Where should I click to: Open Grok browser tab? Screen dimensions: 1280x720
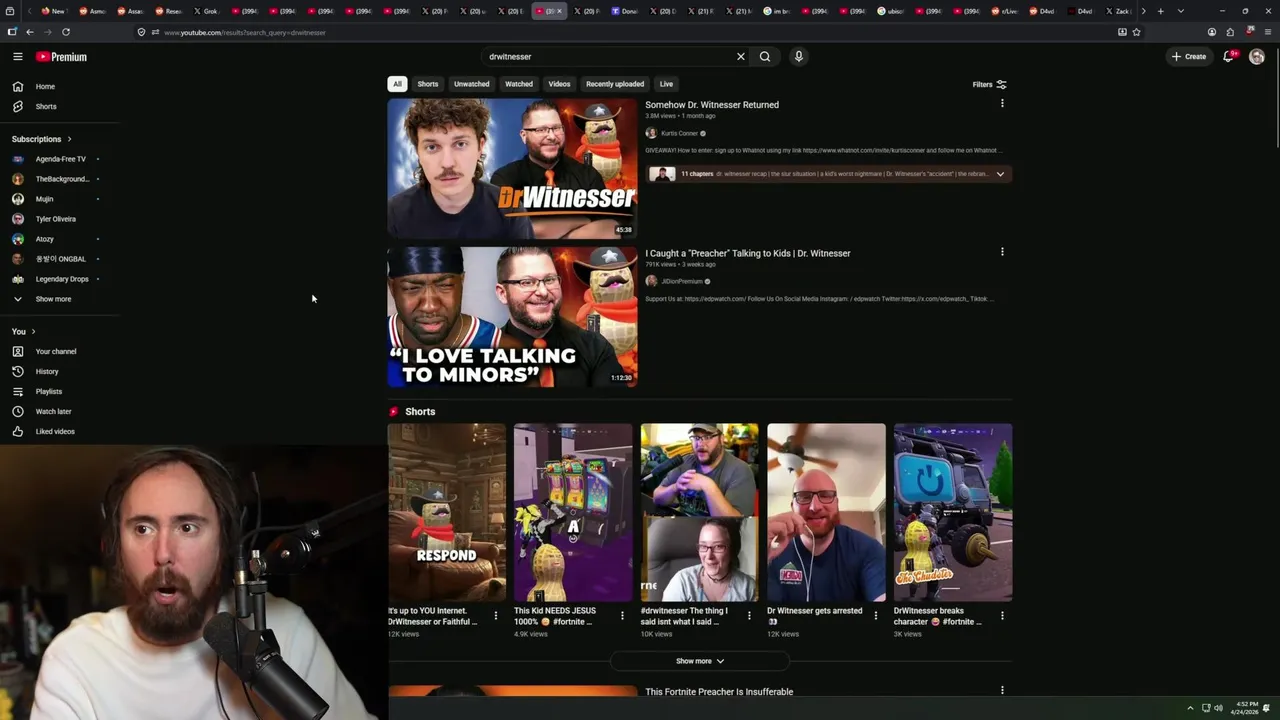pyautogui.click(x=209, y=11)
